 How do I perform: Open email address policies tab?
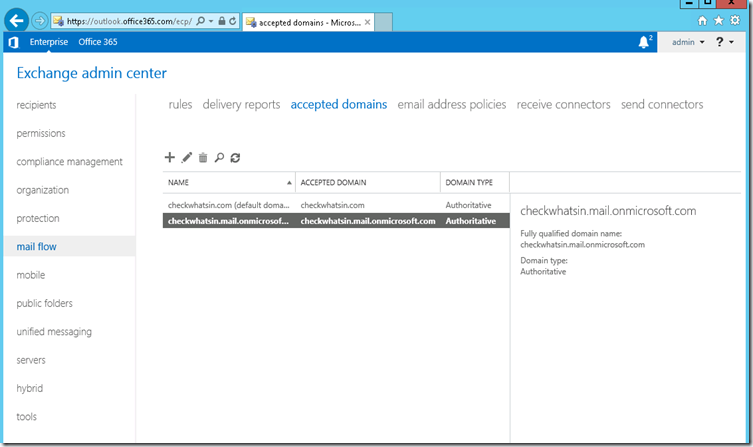tap(451, 105)
